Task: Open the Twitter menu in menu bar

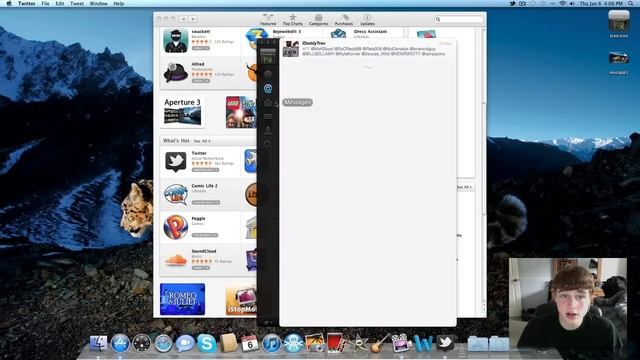Action: pyautogui.click(x=27, y=3)
